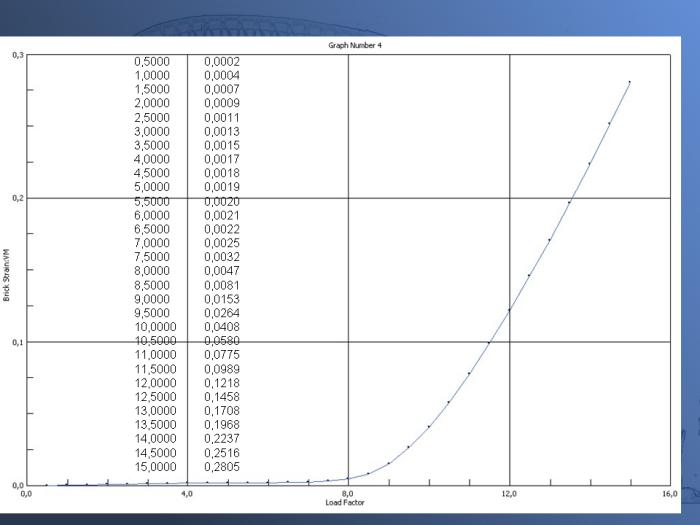700x525 pixels.
Task: Click the 0,1218 strain value in the table
Action: [221, 382]
